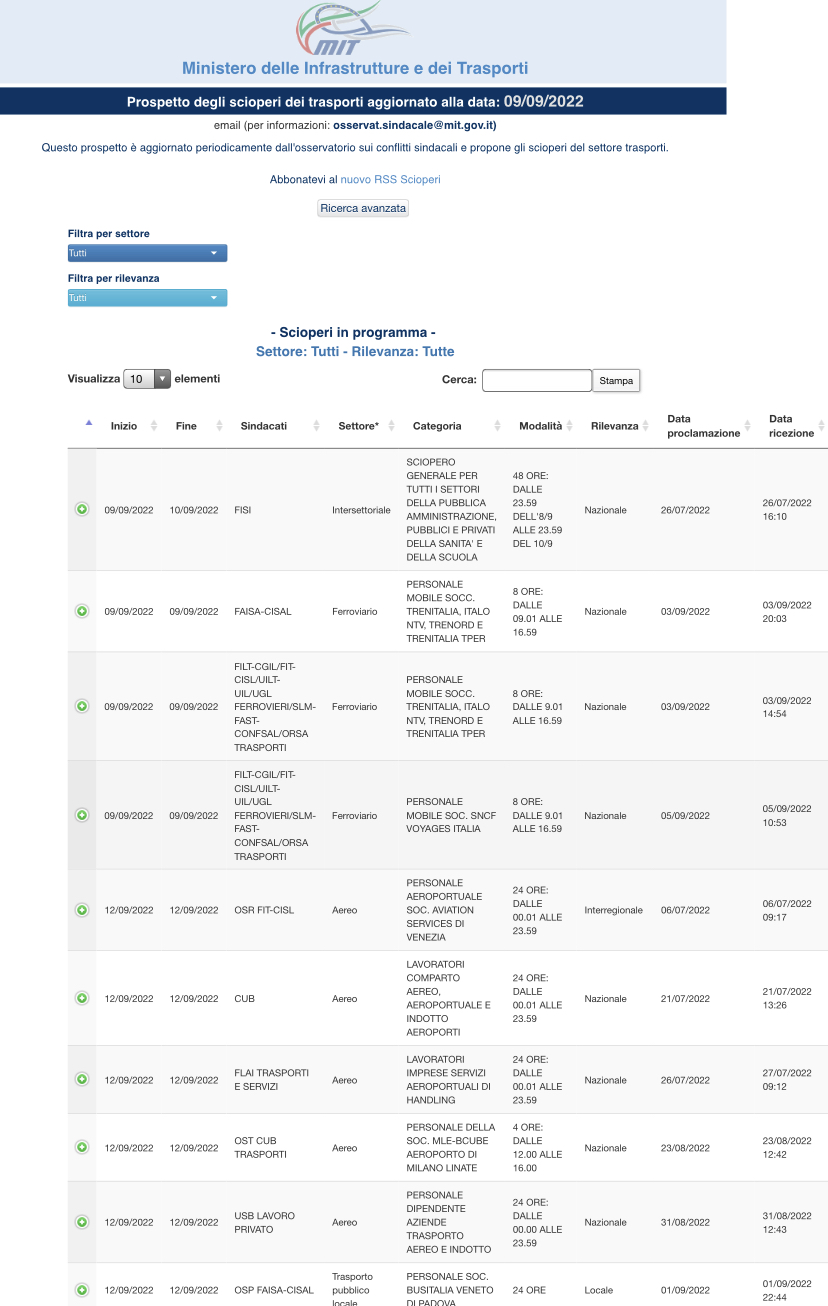Expand the OSR FIT-CISL strike row
Image resolution: width=828 pixels, height=1306 pixels.
coord(82,910)
